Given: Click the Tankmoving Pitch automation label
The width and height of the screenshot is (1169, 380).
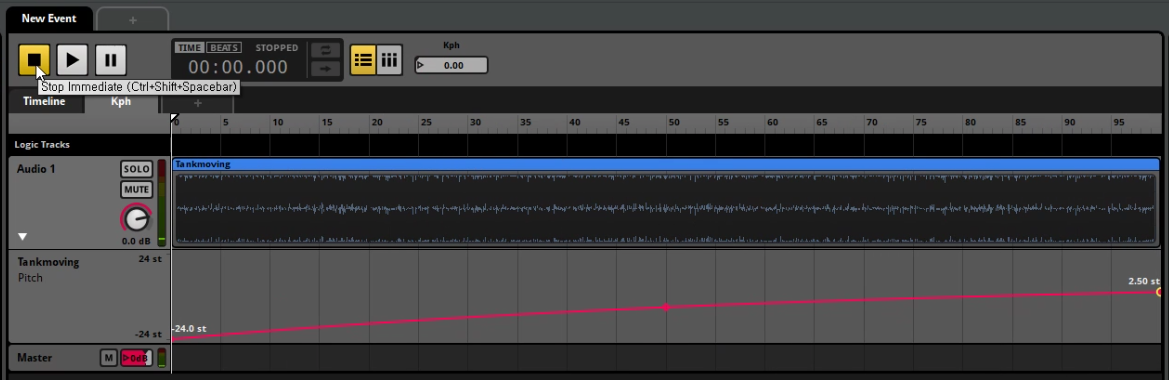Looking at the screenshot, I should tap(48, 270).
